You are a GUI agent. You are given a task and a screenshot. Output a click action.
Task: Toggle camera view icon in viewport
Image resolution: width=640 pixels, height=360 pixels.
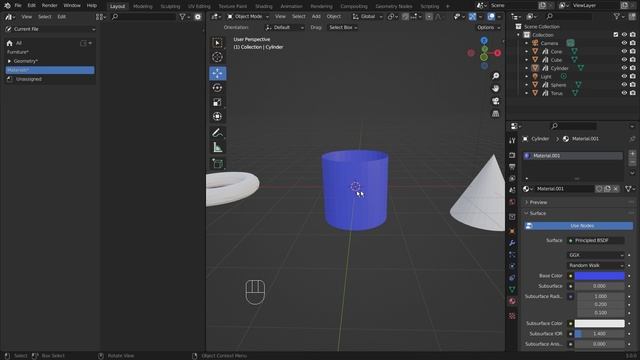(x=496, y=101)
